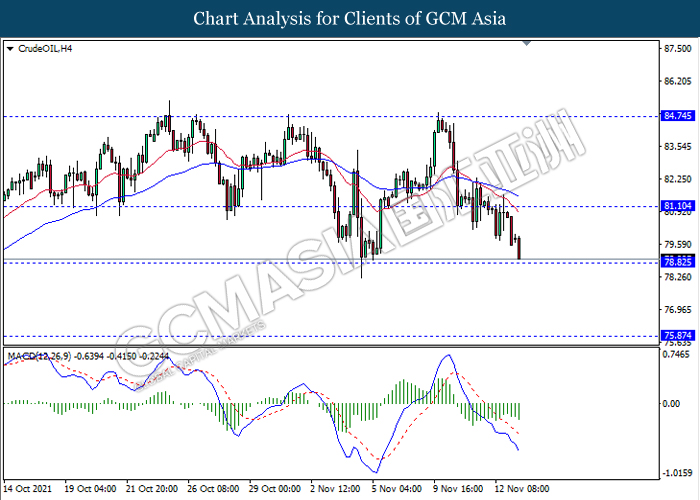
Task: Click the 12 Nov 08:00 time label
Action: click(x=522, y=489)
